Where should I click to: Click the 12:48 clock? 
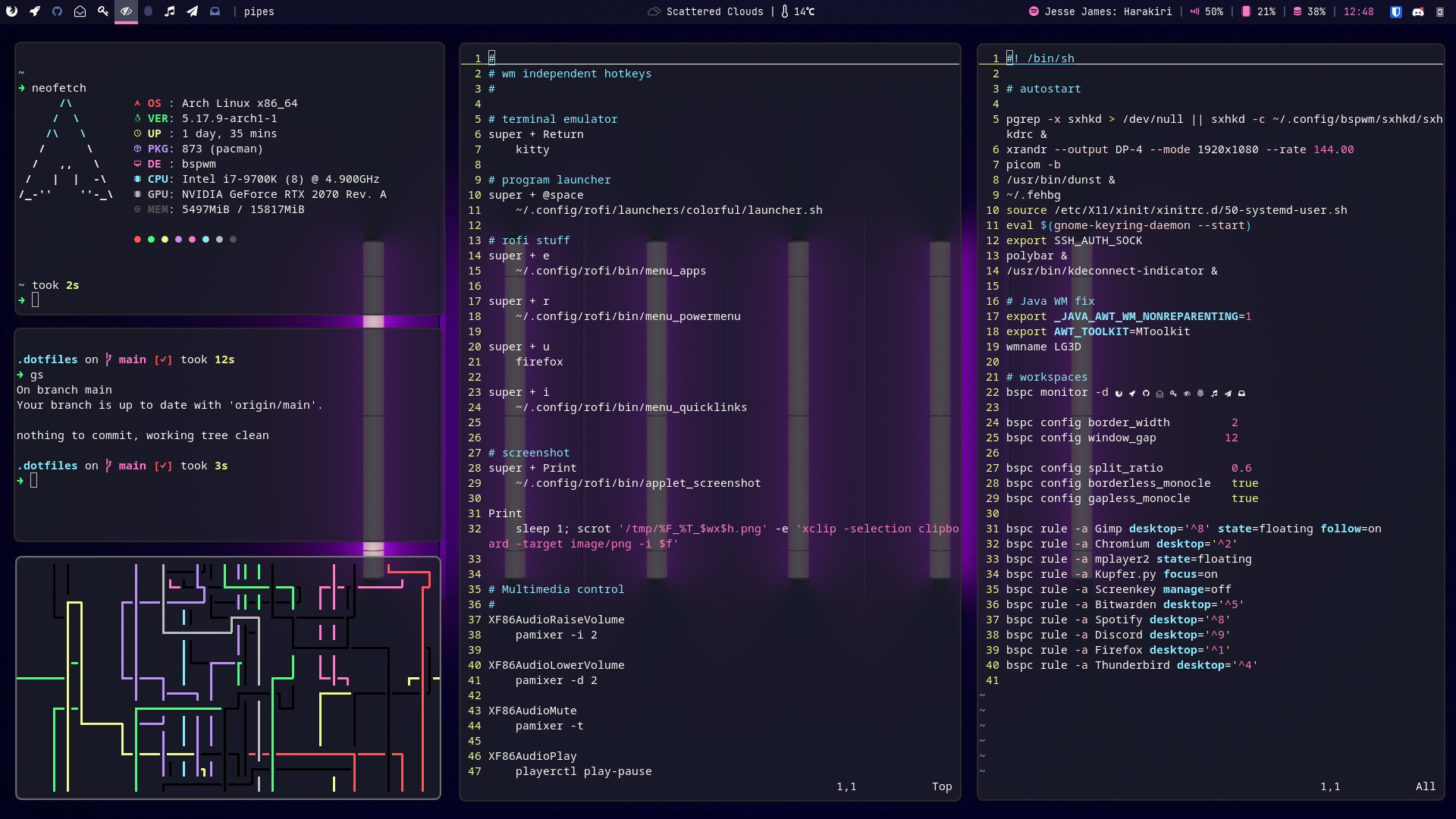(x=1358, y=11)
